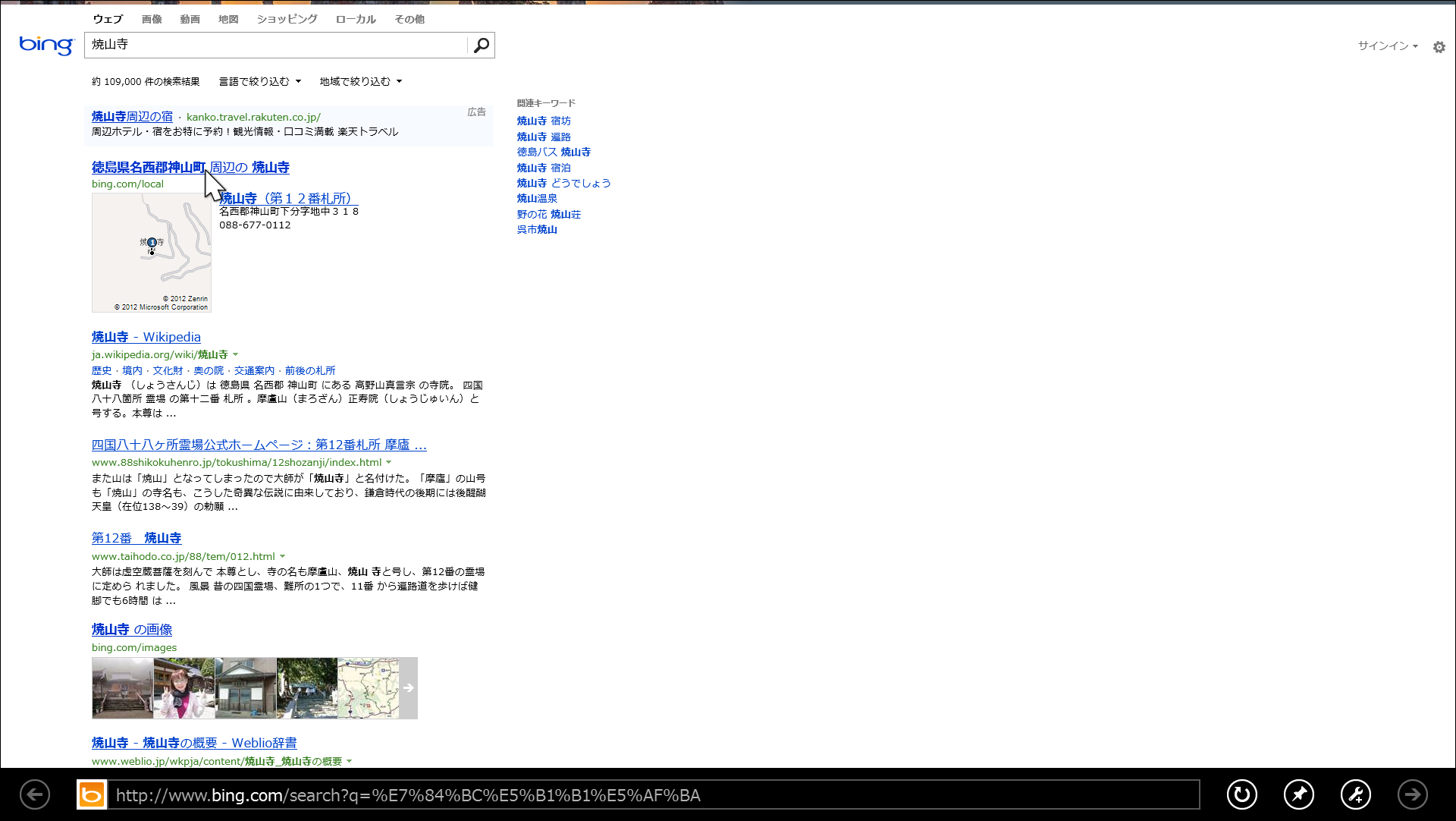Click the map pin marker on mini map
The height and width of the screenshot is (821, 1456).
tap(152, 243)
